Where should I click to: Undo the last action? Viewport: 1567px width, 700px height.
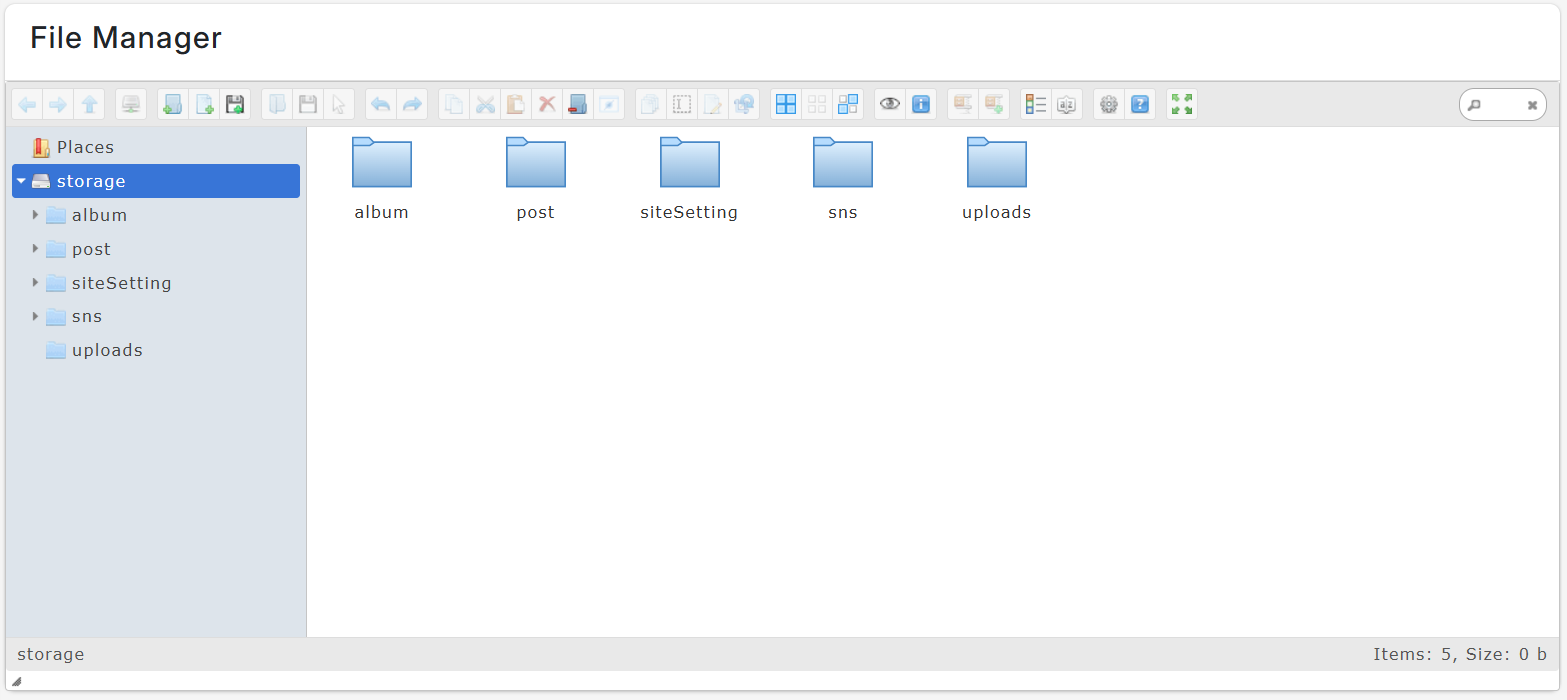tap(381, 104)
